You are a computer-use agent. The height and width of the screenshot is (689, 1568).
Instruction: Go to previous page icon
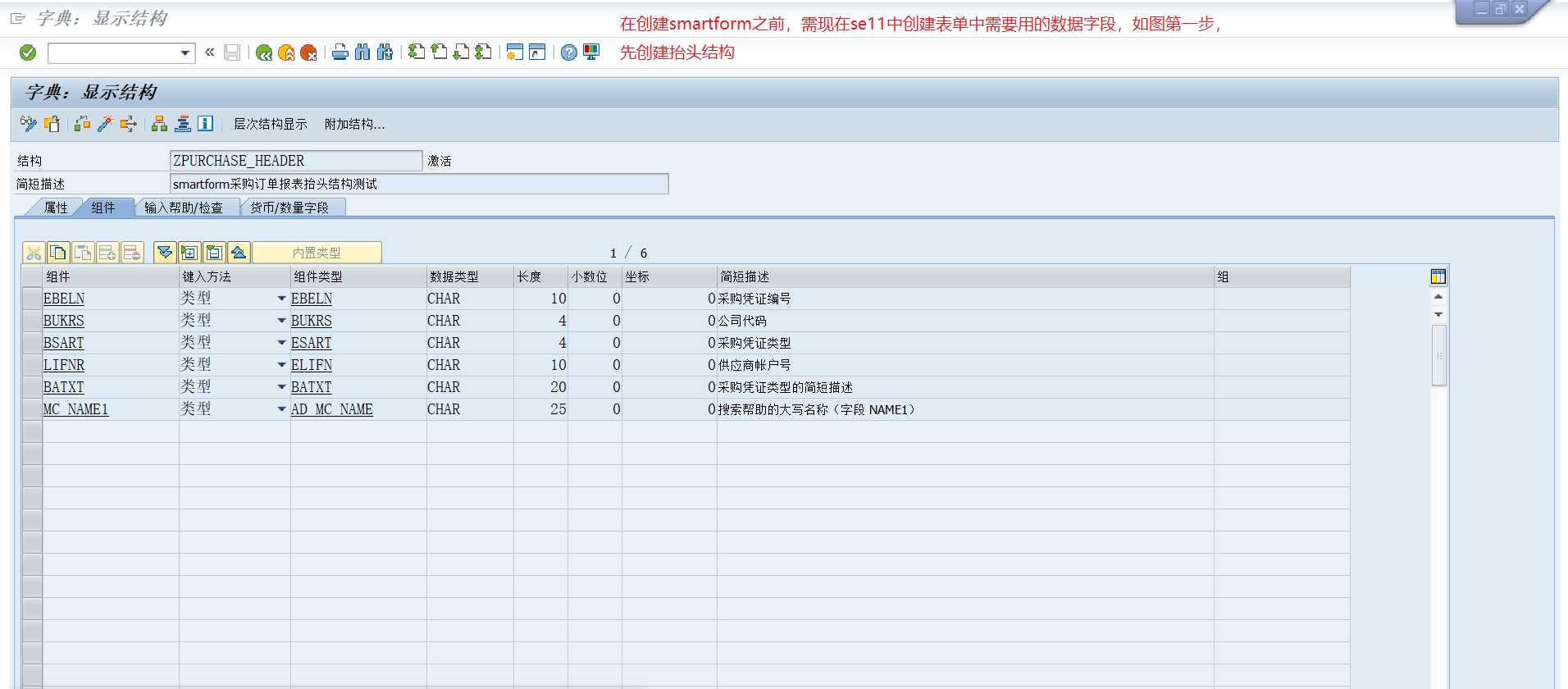439,52
